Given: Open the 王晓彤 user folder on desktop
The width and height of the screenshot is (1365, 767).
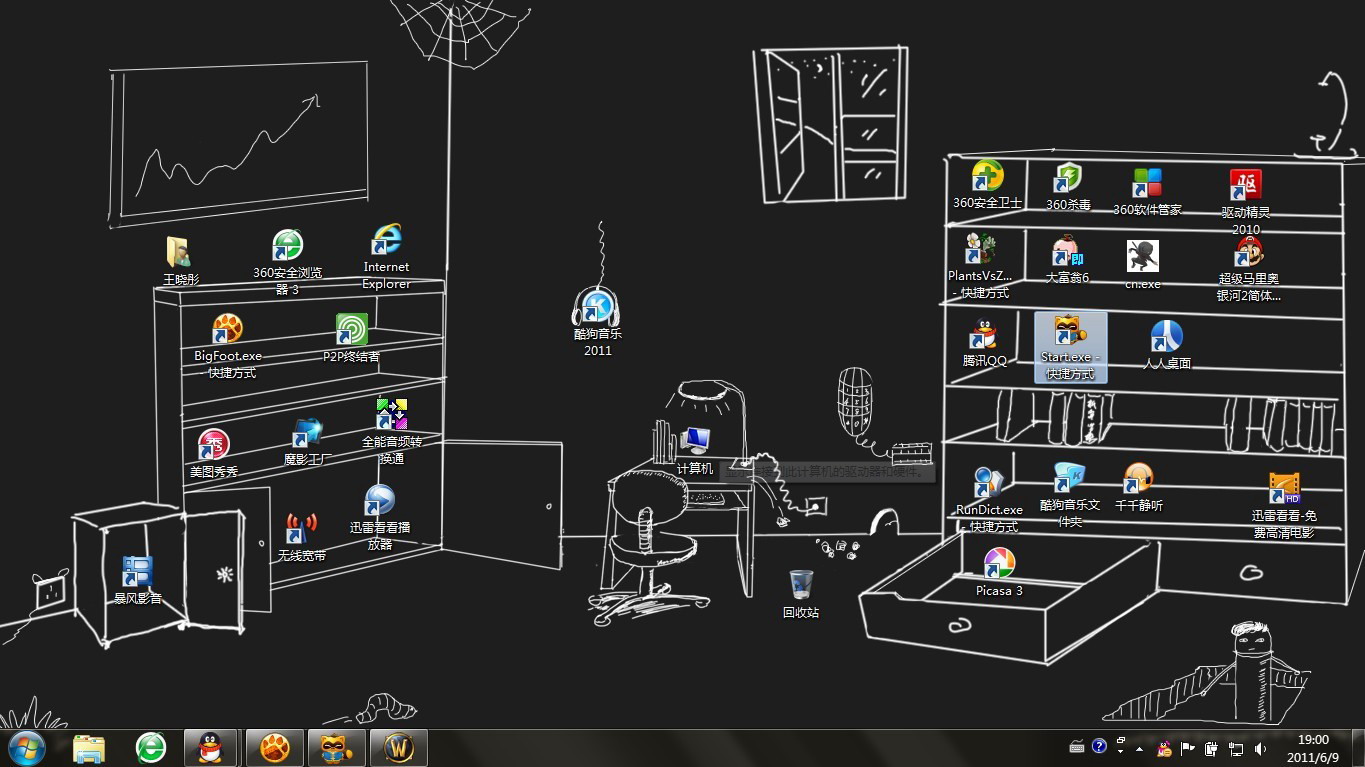Looking at the screenshot, I should (x=181, y=262).
